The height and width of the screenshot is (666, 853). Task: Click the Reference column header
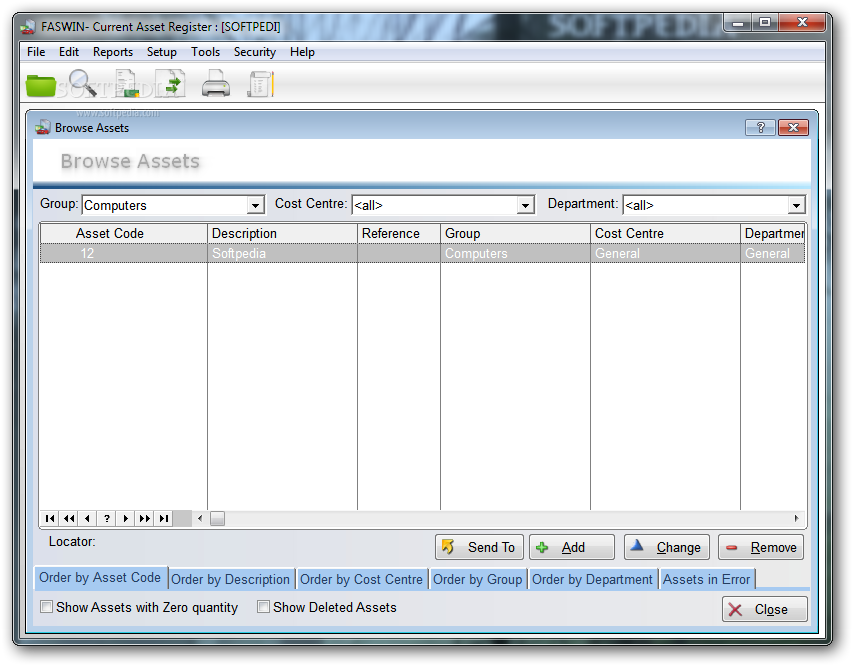[x=399, y=233]
